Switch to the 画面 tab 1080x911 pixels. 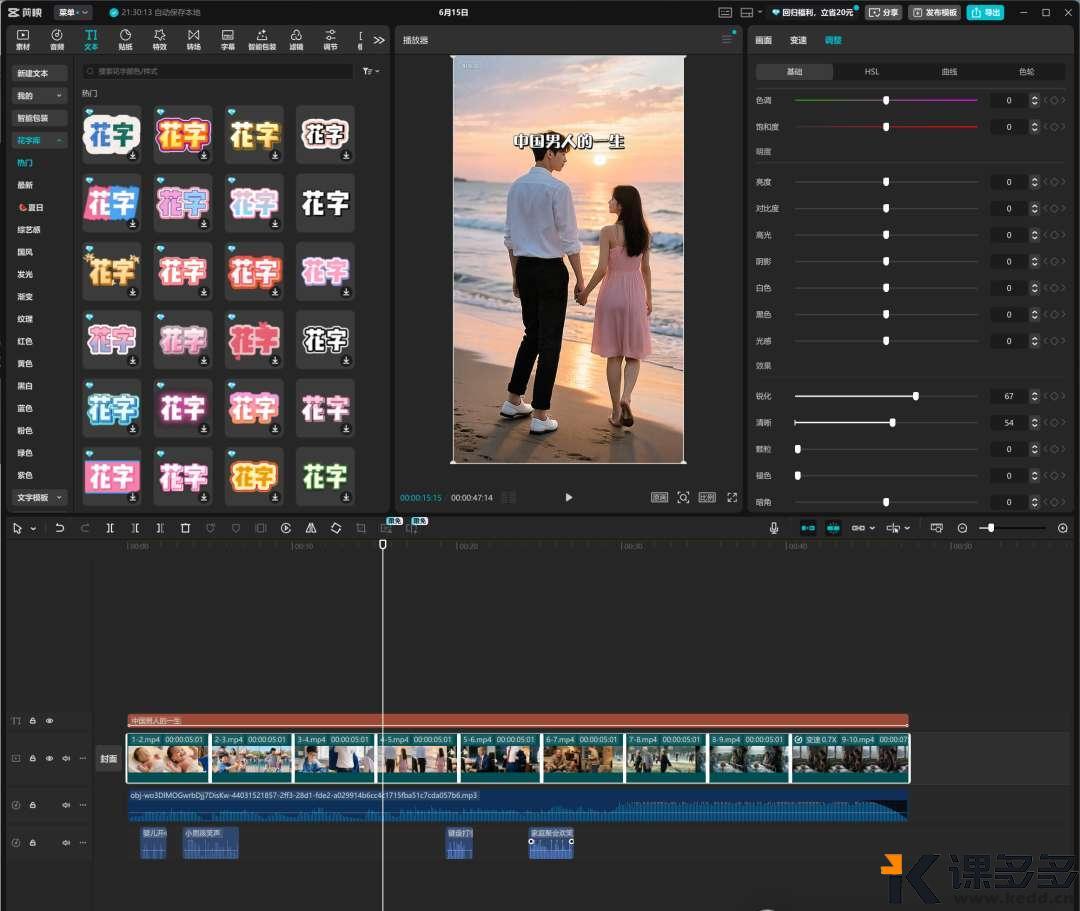pyautogui.click(x=763, y=40)
